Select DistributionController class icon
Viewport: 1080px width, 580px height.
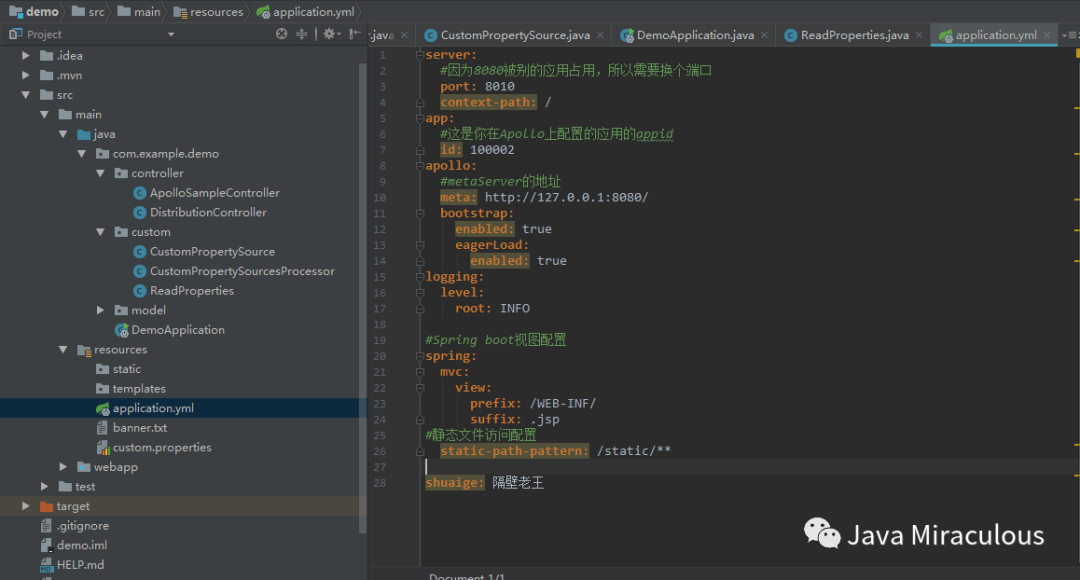pos(140,213)
